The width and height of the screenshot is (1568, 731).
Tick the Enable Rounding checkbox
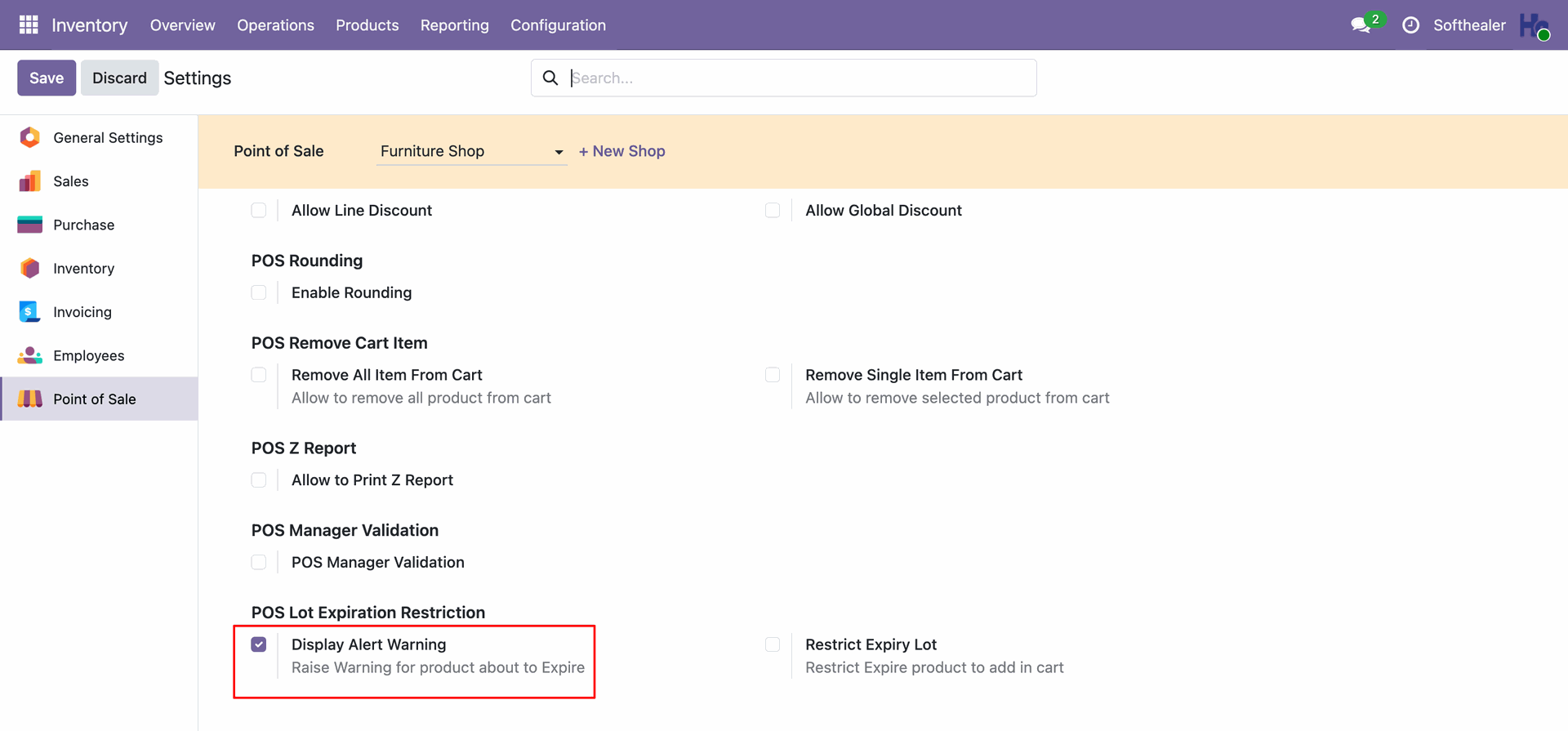[259, 292]
